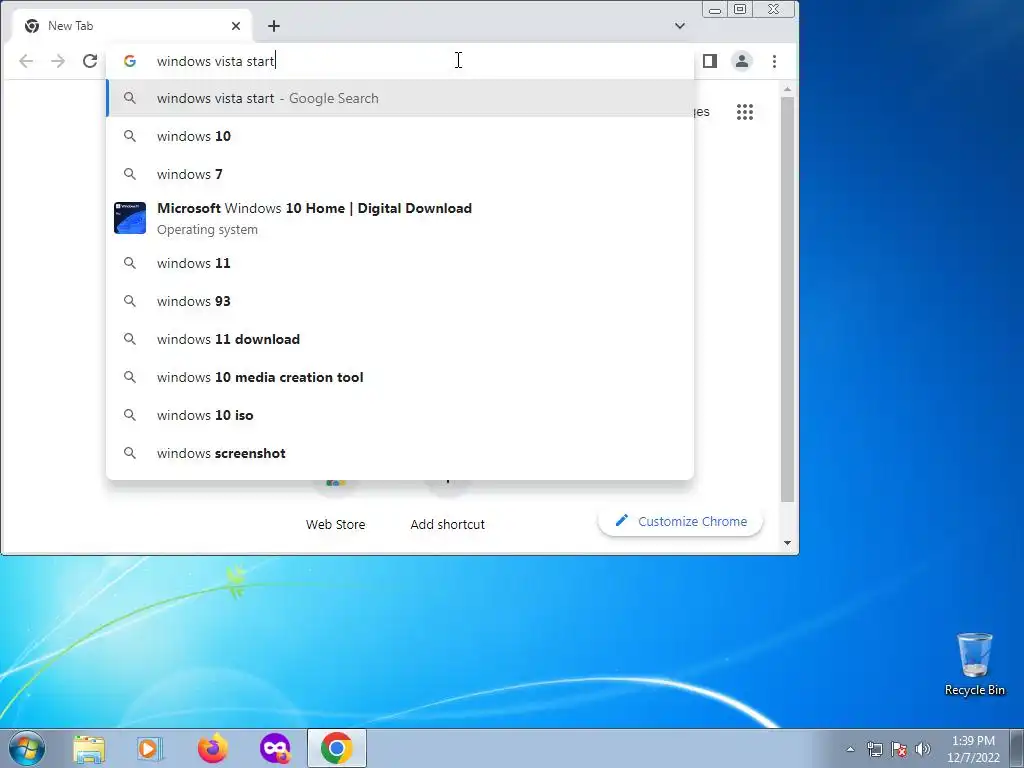
Task: Open the Chrome side panel icon
Action: 710,61
